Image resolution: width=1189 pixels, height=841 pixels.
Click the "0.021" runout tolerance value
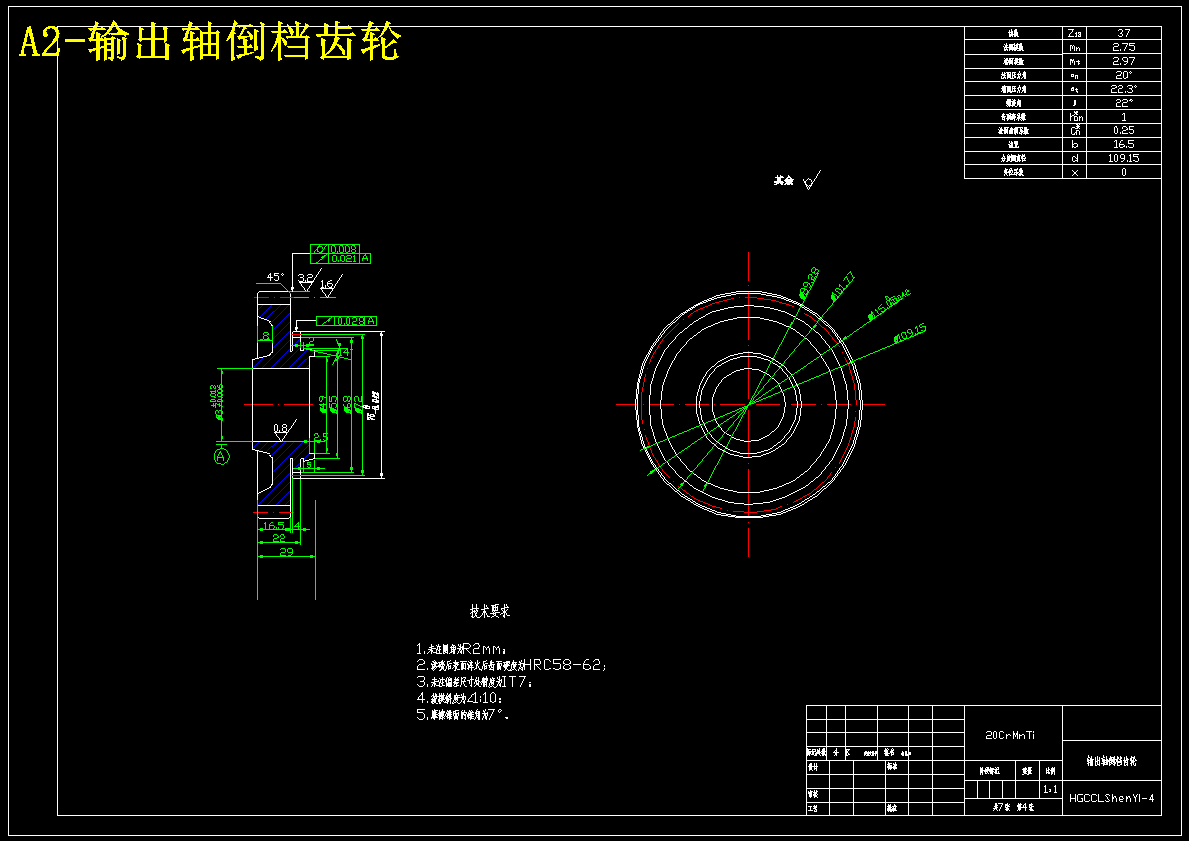(x=344, y=259)
